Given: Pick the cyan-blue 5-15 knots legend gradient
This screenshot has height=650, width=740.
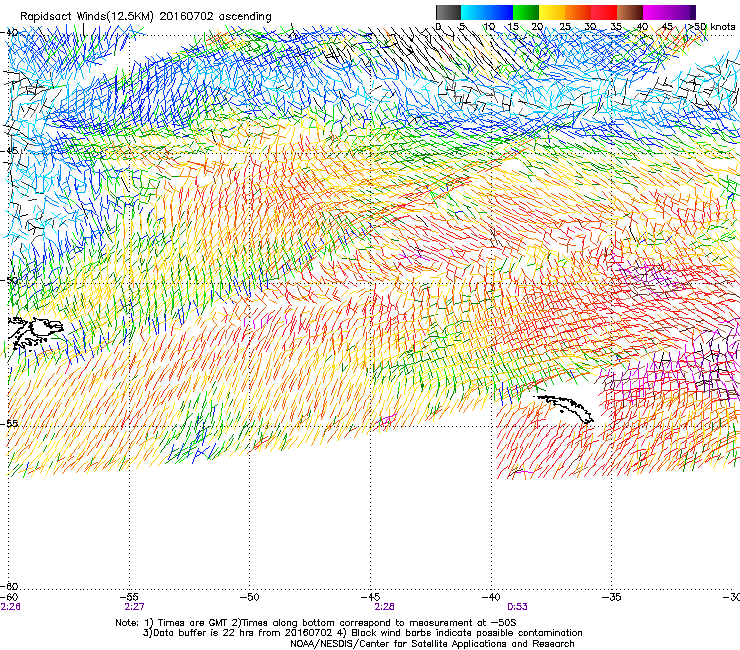Looking at the screenshot, I should click(487, 12).
